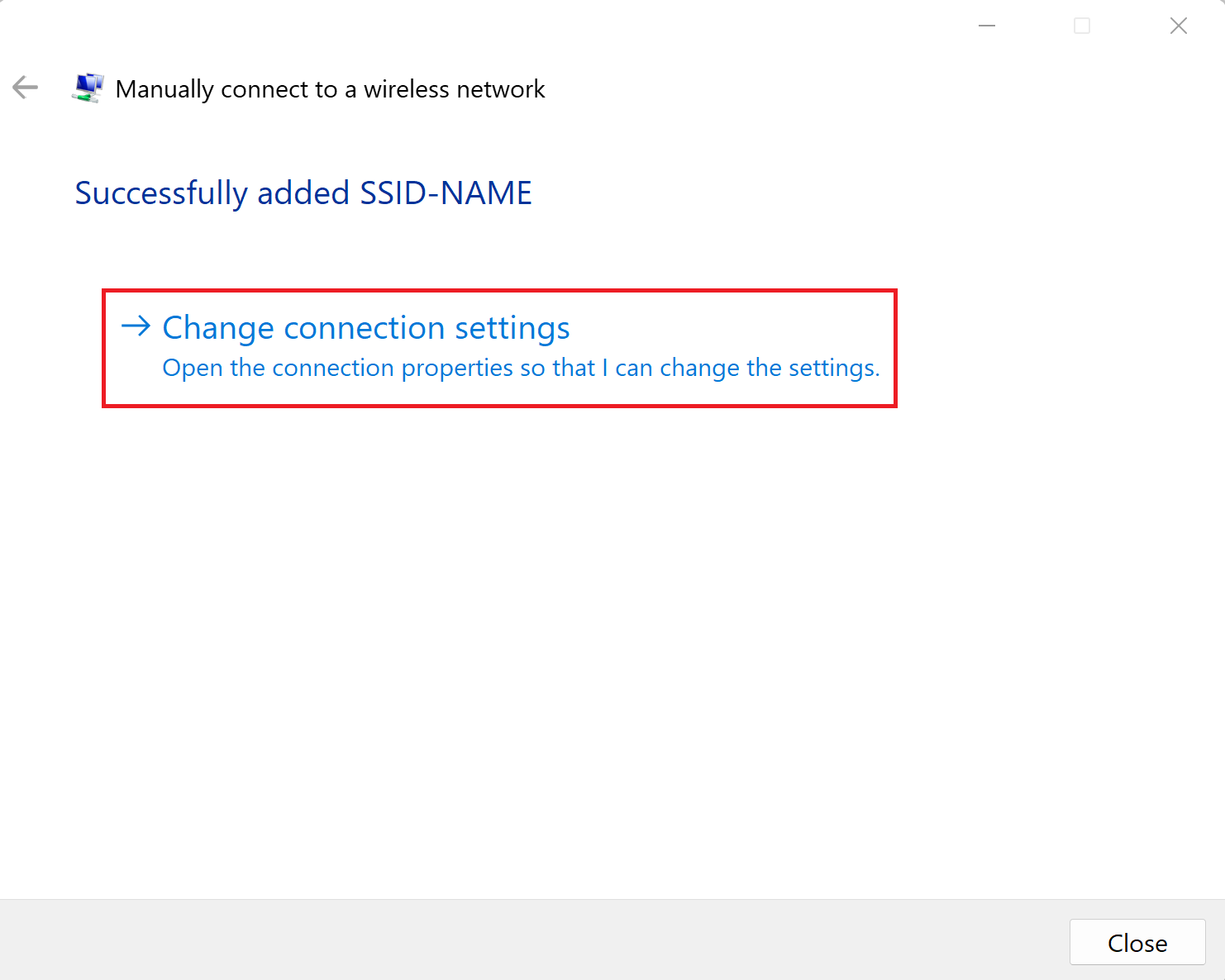1225x980 pixels.
Task: Click the connection properties description text
Action: [x=521, y=368]
